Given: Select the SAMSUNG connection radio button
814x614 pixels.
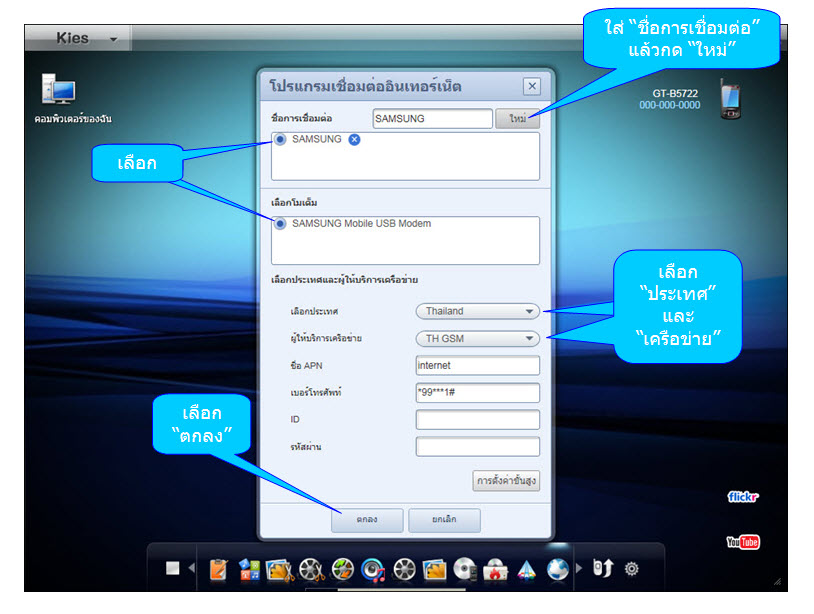Looking at the screenshot, I should (280, 139).
